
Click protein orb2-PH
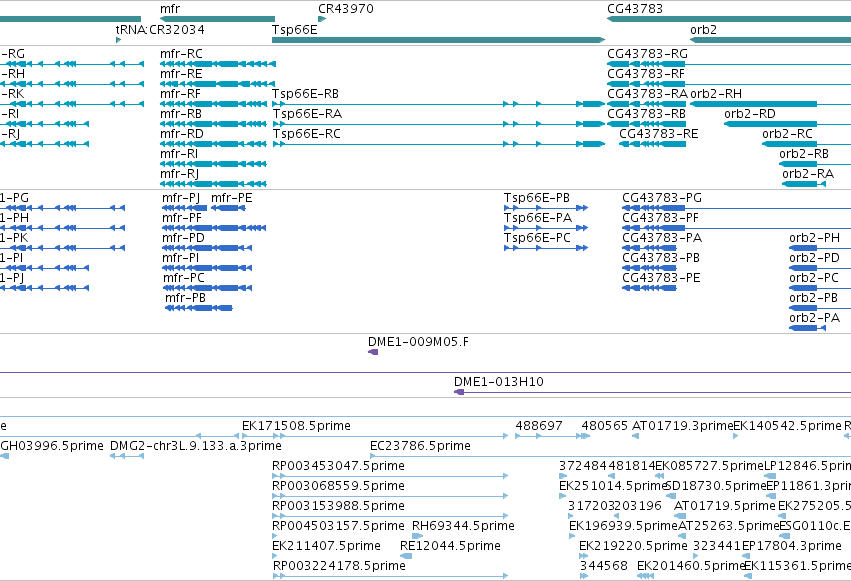click(x=820, y=248)
